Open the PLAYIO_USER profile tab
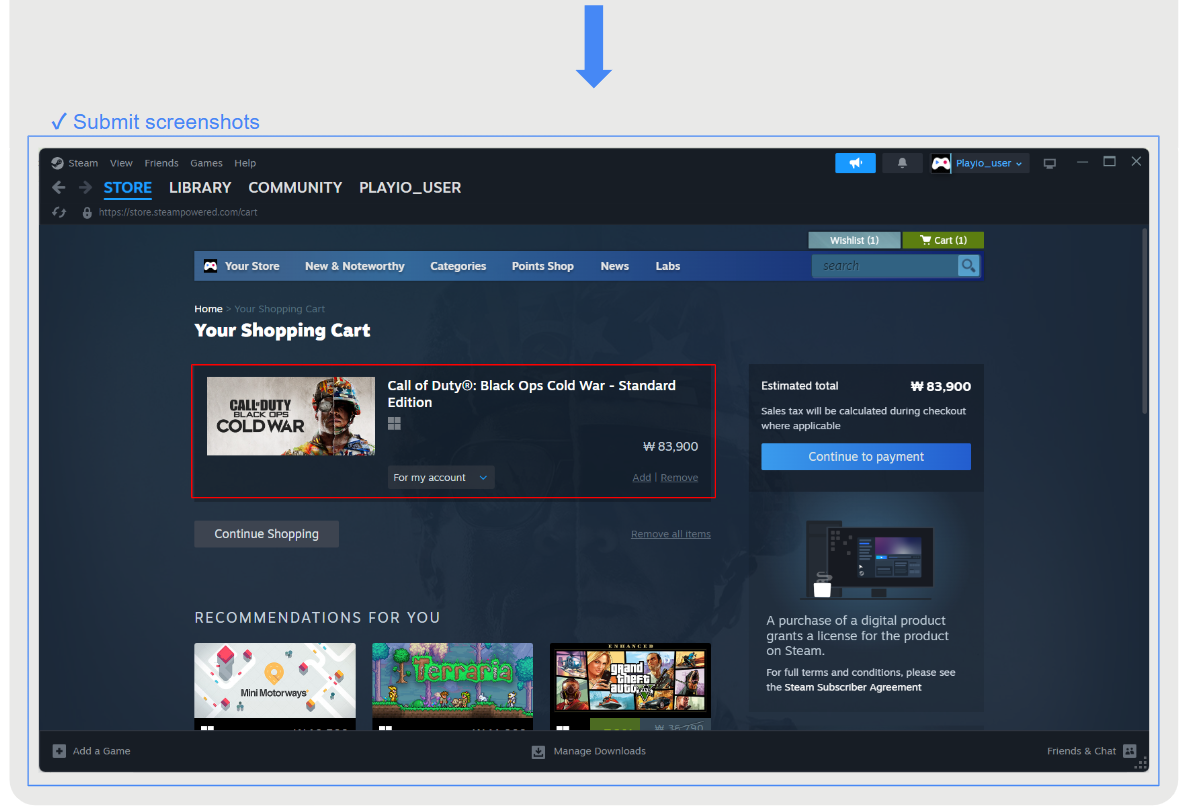1187x810 pixels. tap(410, 188)
